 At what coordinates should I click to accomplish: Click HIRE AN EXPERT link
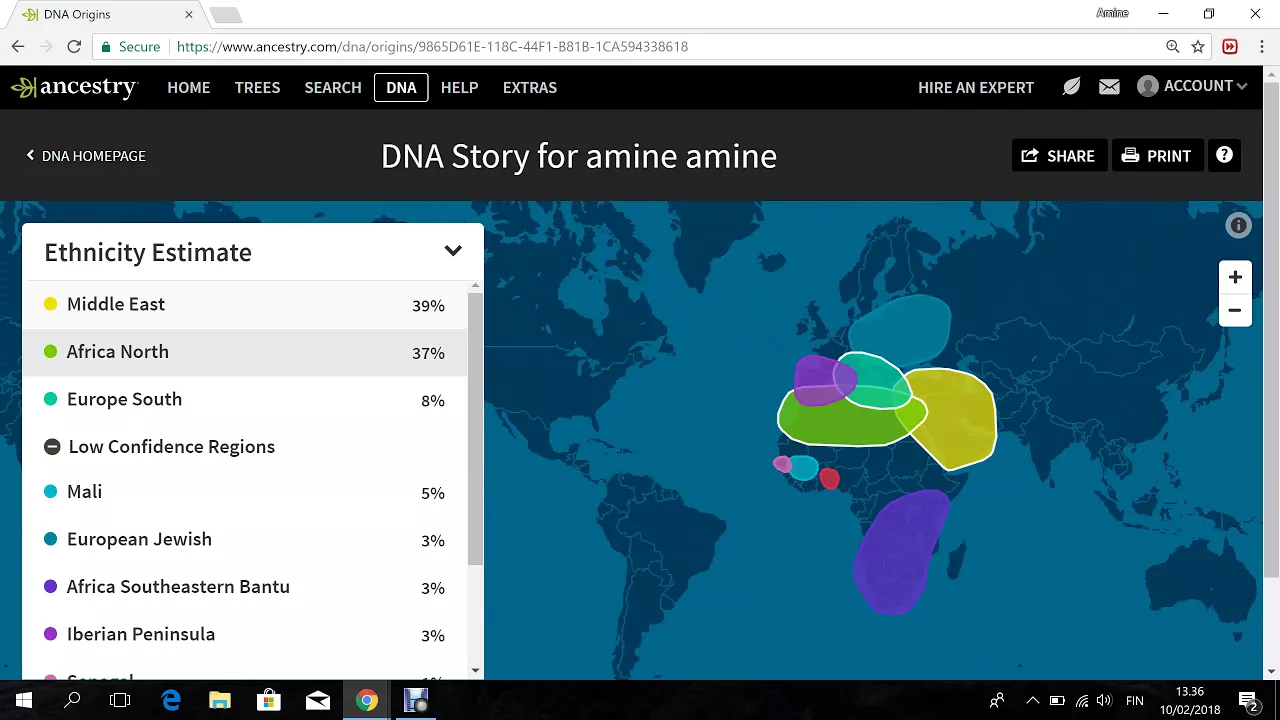pyautogui.click(x=975, y=87)
